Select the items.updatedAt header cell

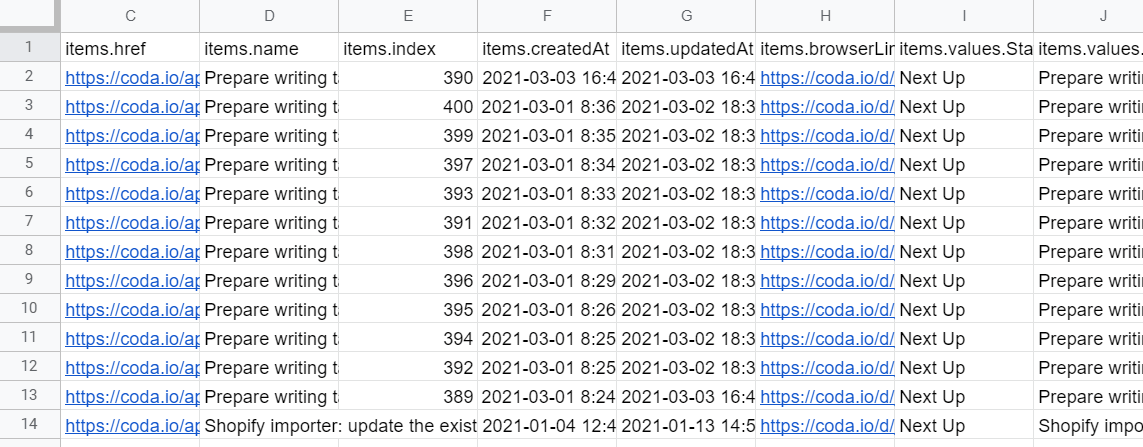686,48
